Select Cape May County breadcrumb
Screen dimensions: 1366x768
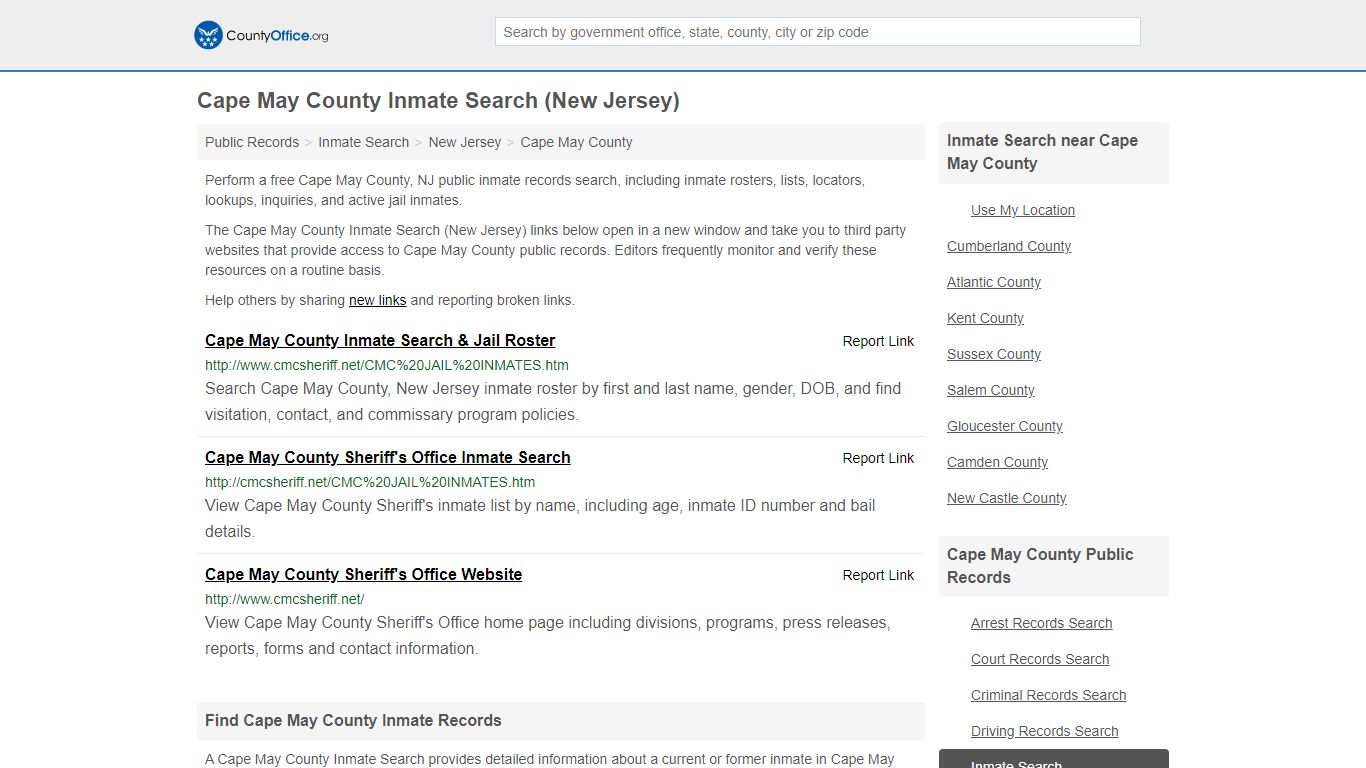point(576,142)
